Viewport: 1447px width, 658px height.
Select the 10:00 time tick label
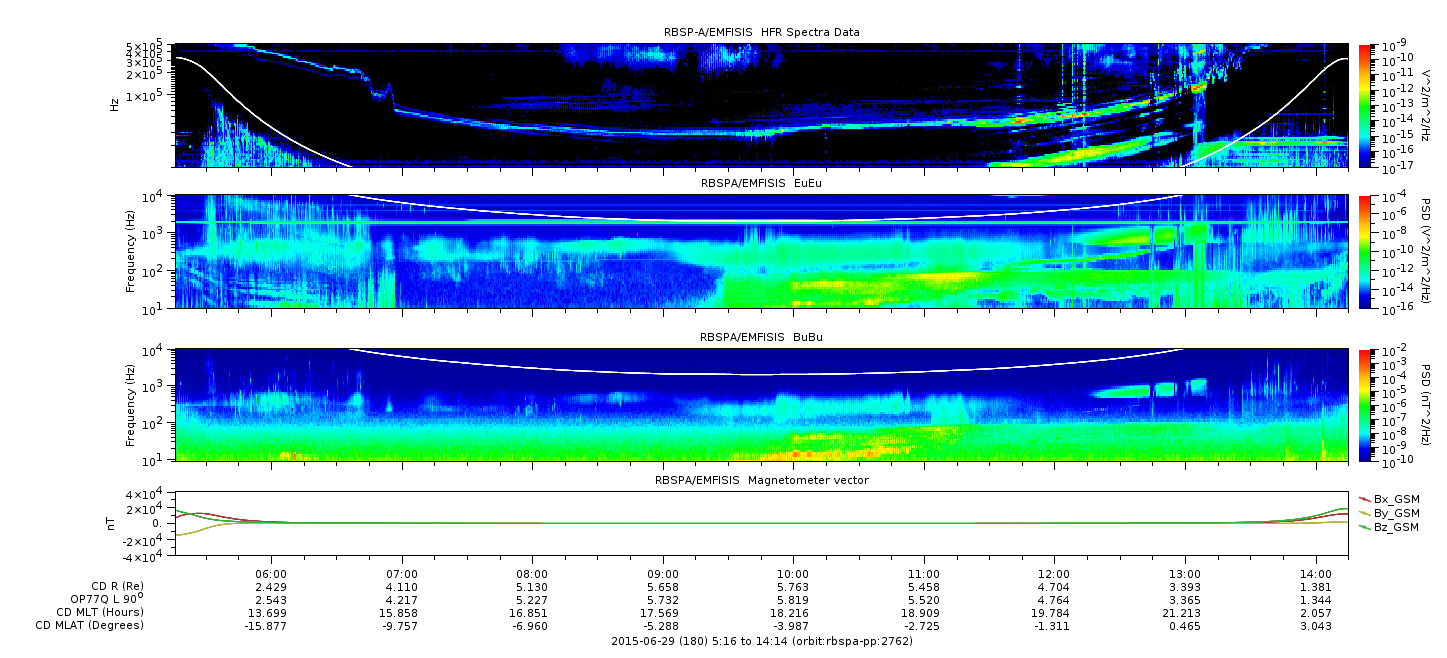tap(793, 575)
